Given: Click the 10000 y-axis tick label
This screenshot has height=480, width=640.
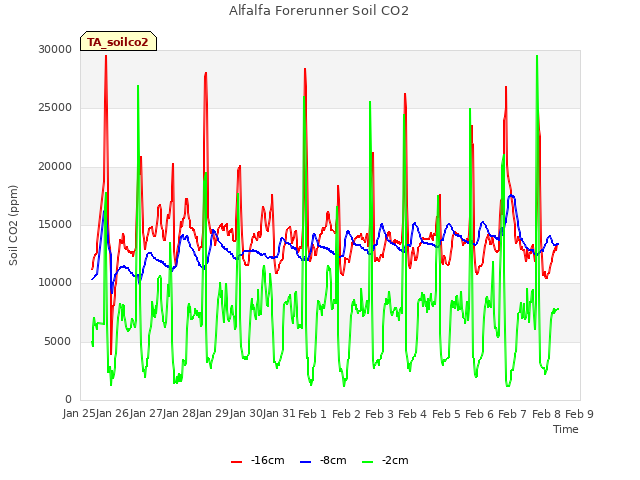Looking at the screenshot, I should [x=55, y=282].
